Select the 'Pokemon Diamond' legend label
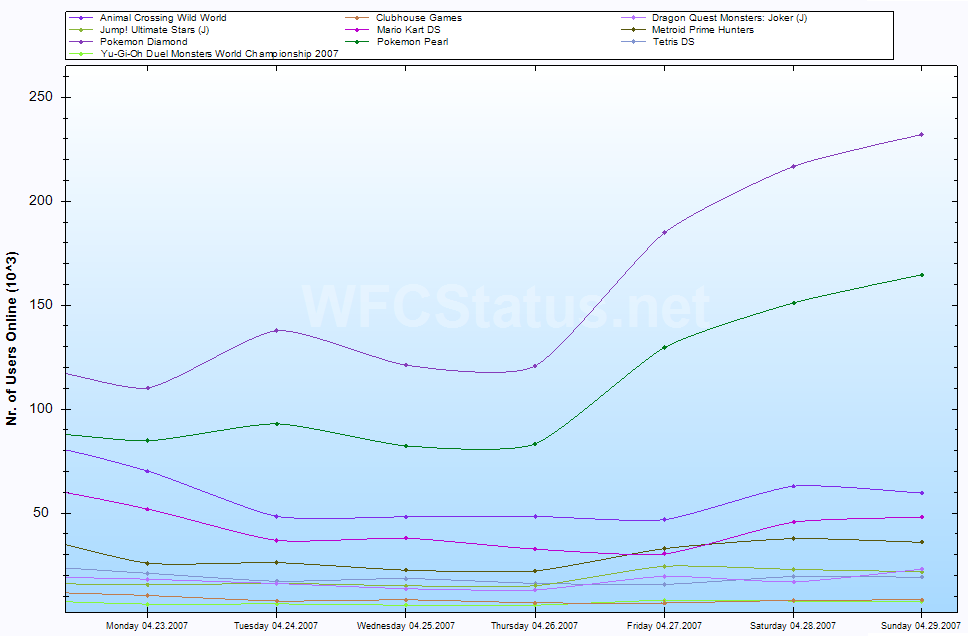 coord(143,42)
